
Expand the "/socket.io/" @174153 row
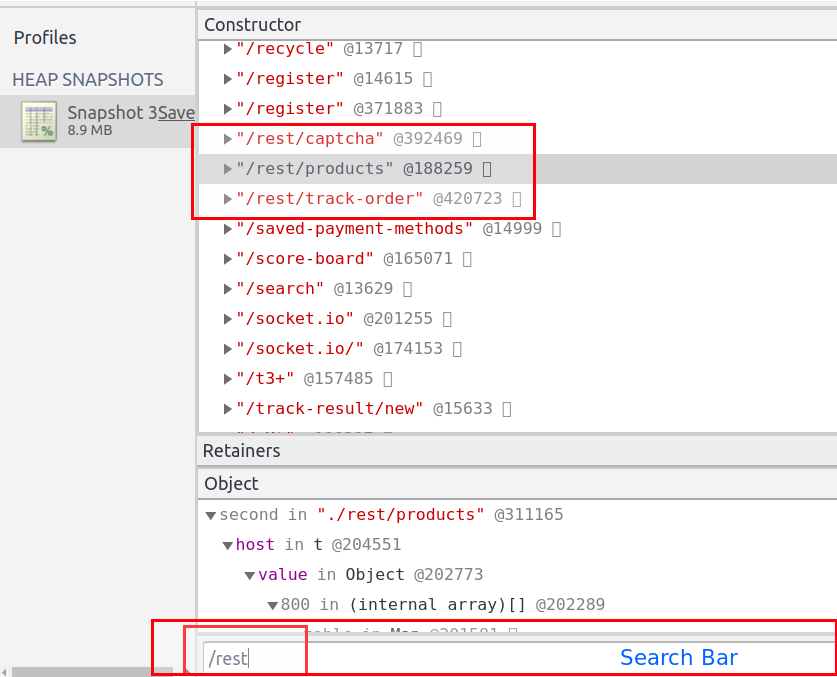click(227, 349)
